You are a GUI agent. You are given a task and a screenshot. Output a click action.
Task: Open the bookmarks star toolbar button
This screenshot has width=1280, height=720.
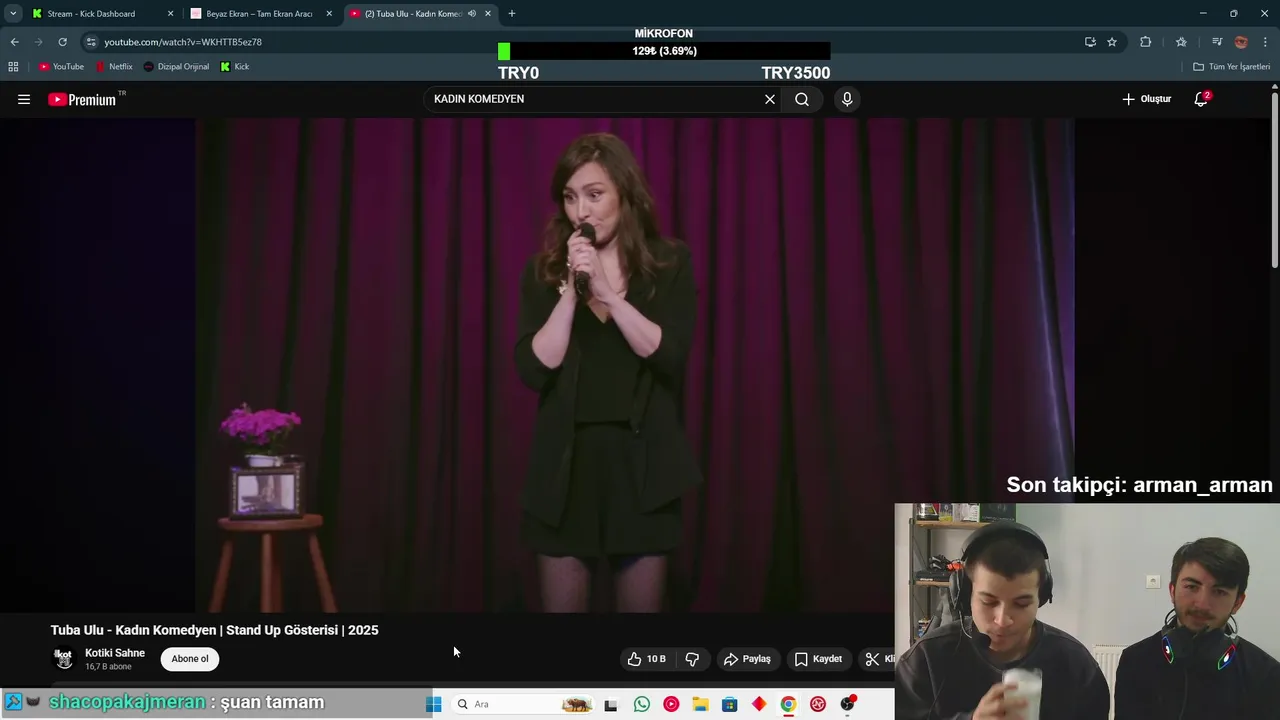[1181, 42]
